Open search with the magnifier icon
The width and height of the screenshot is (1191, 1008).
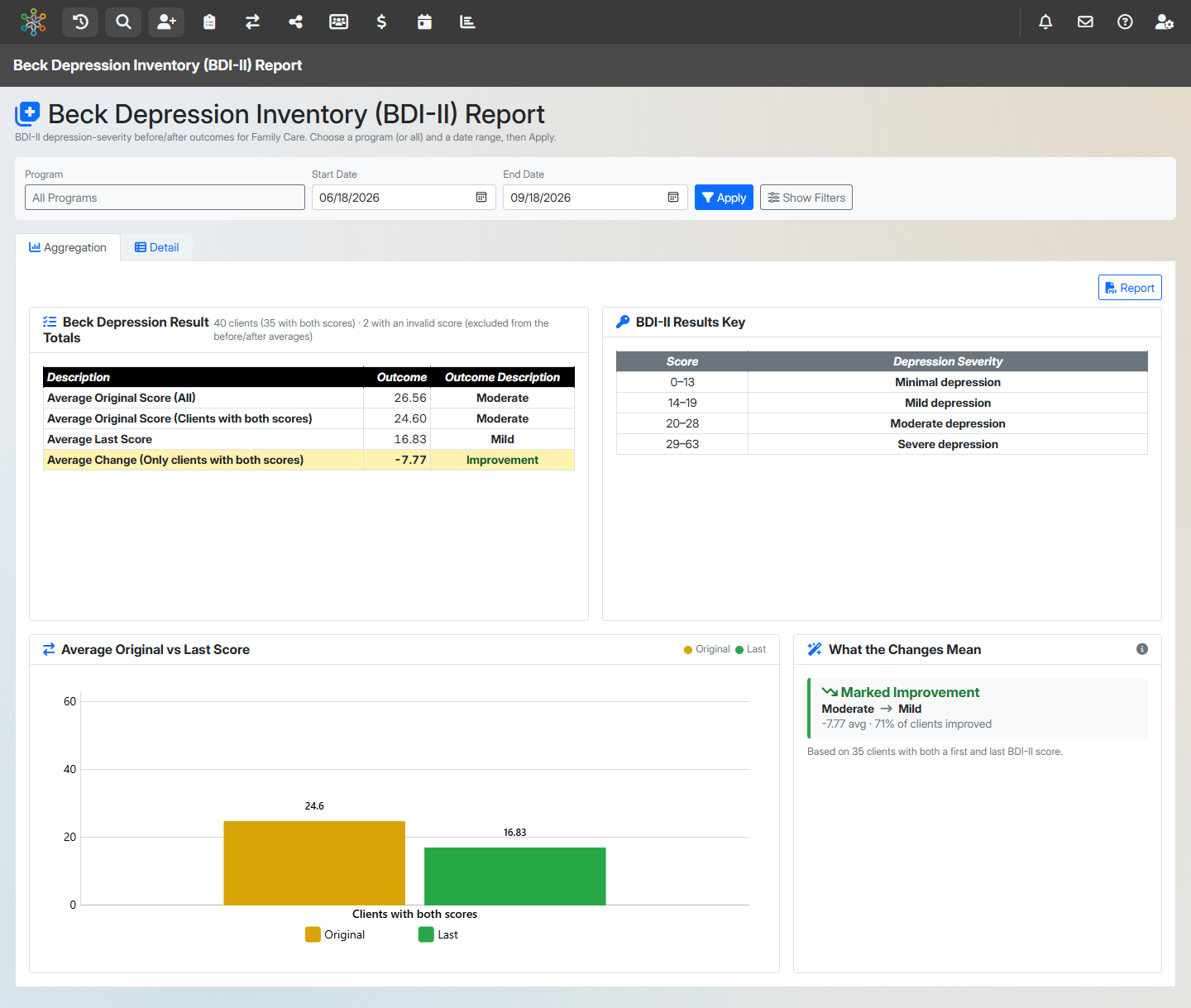[x=123, y=22]
